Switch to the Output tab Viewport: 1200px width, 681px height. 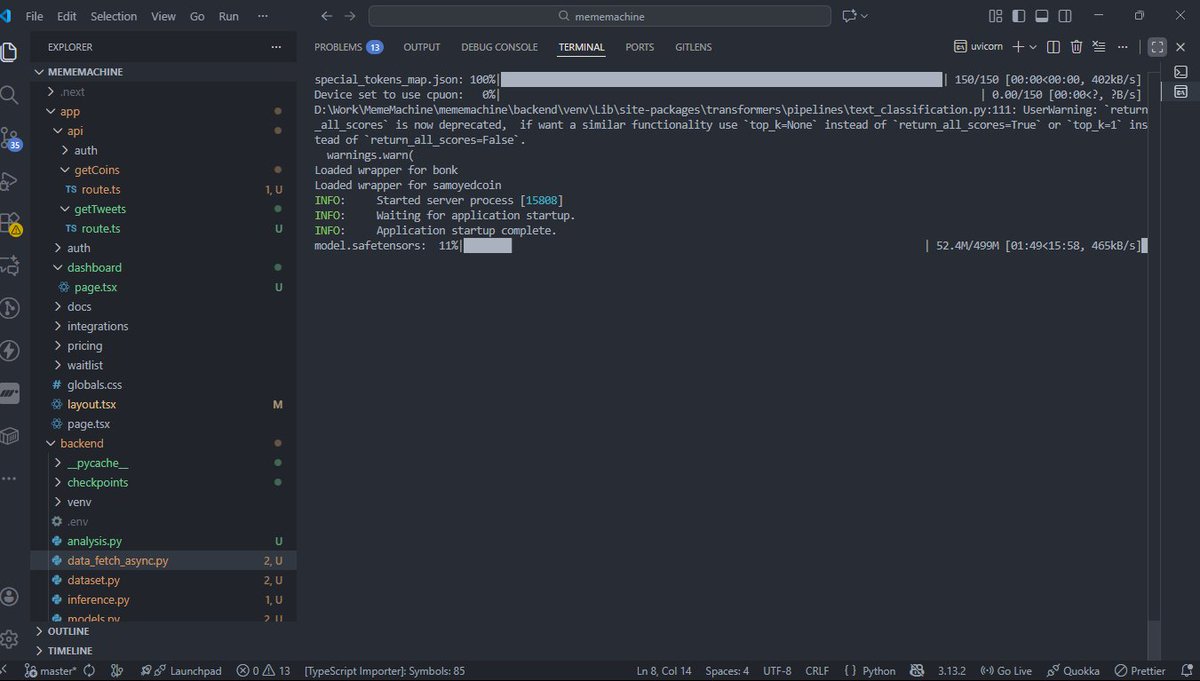pyautogui.click(x=421, y=47)
